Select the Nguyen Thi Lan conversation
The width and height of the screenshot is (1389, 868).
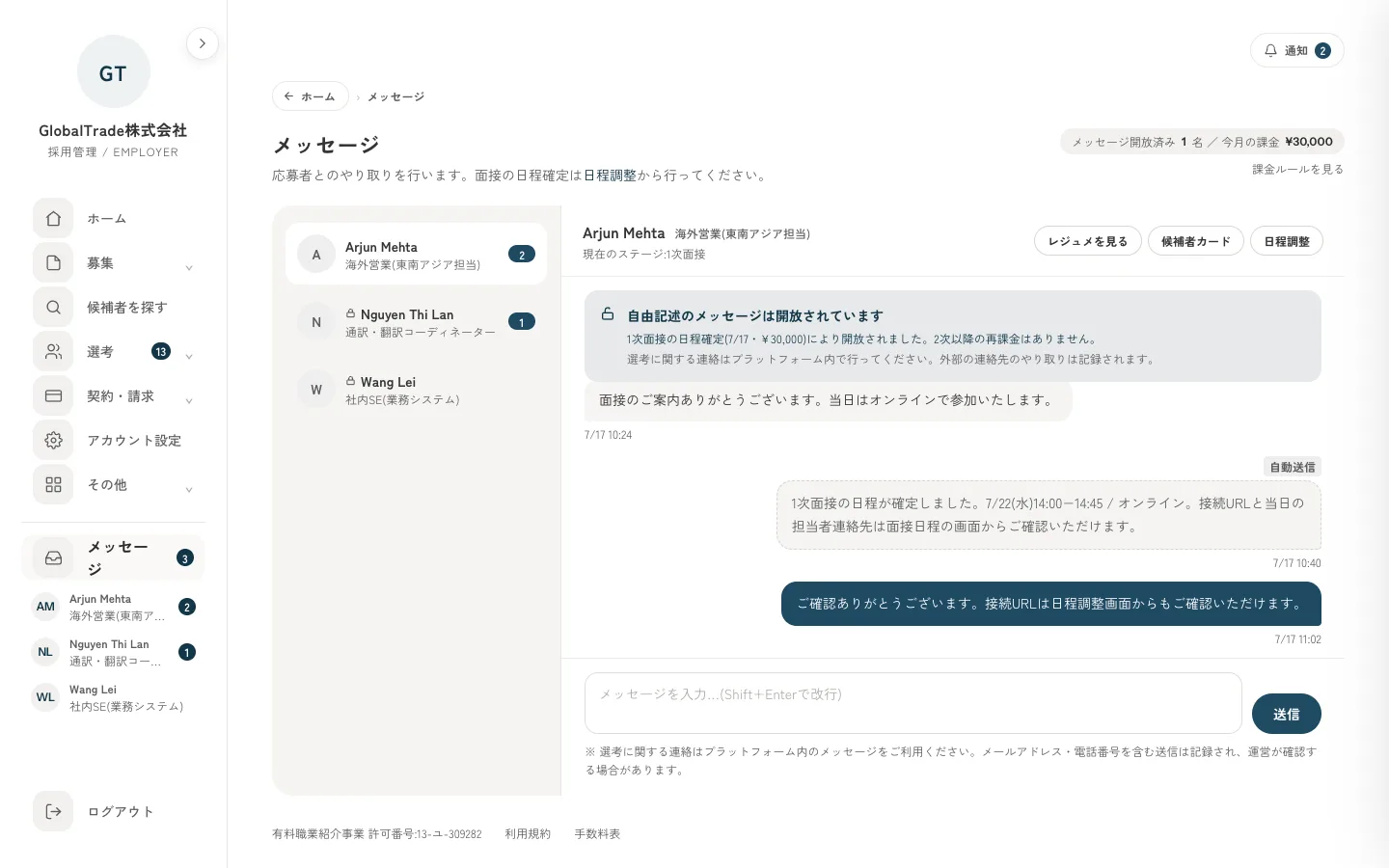coord(416,322)
